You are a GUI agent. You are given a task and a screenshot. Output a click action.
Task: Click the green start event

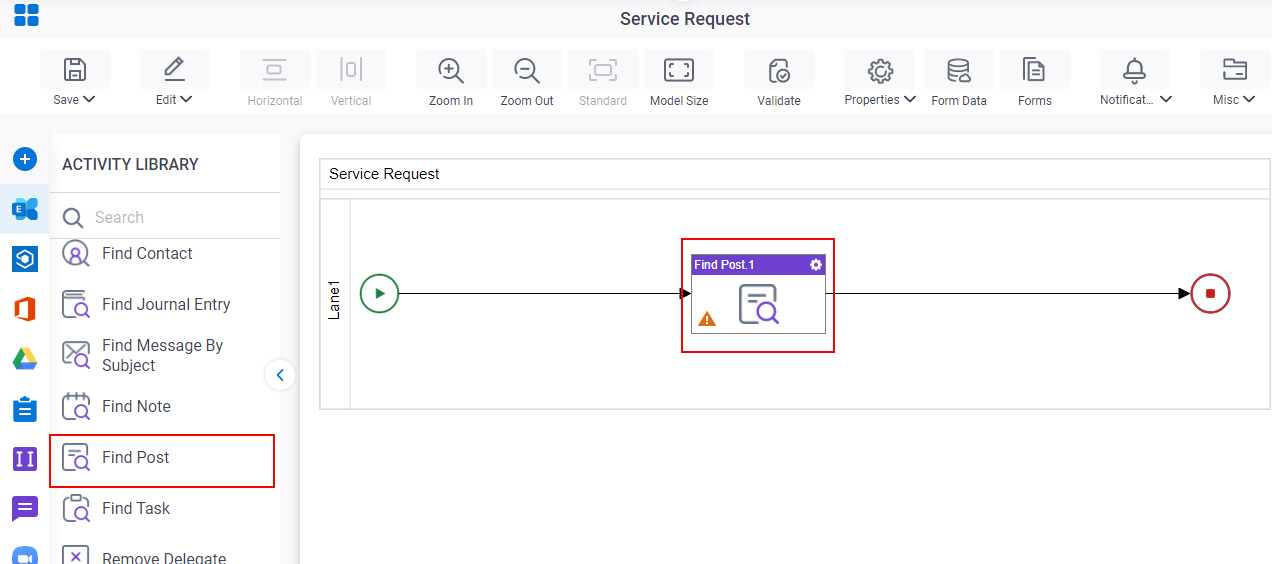[x=379, y=293]
